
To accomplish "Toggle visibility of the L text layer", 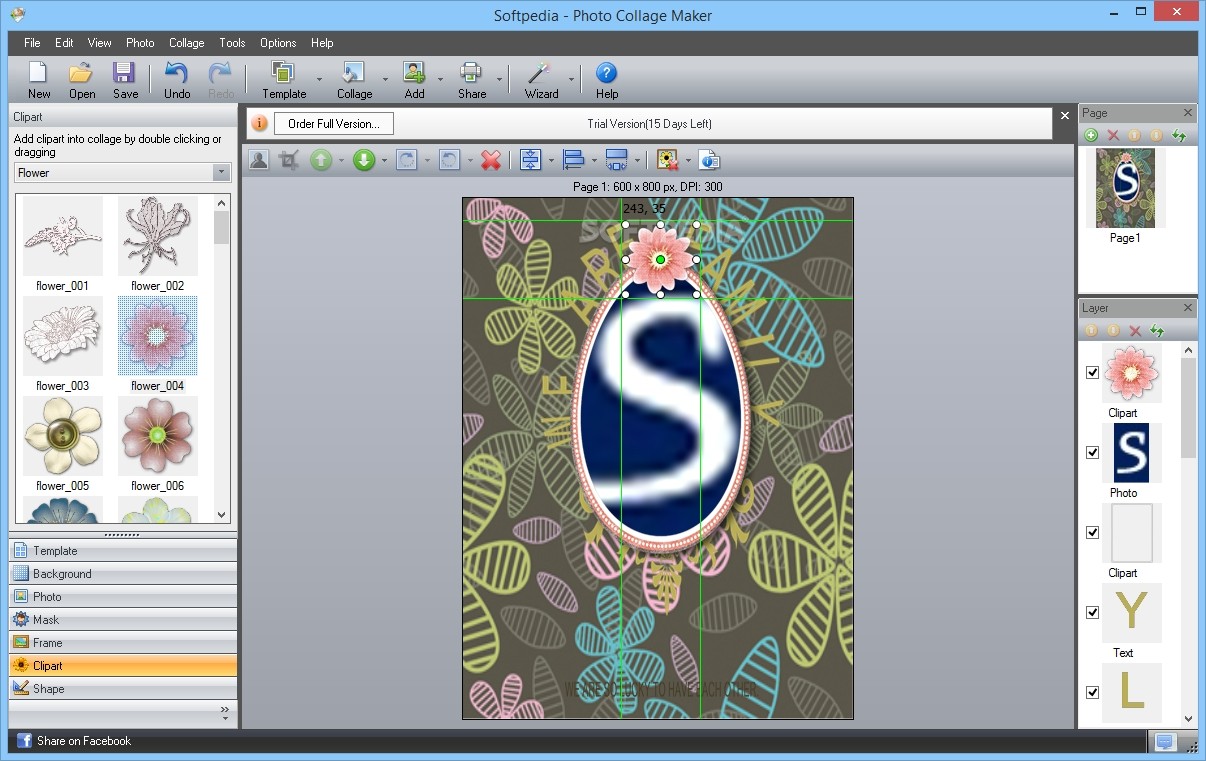I will (1092, 692).
